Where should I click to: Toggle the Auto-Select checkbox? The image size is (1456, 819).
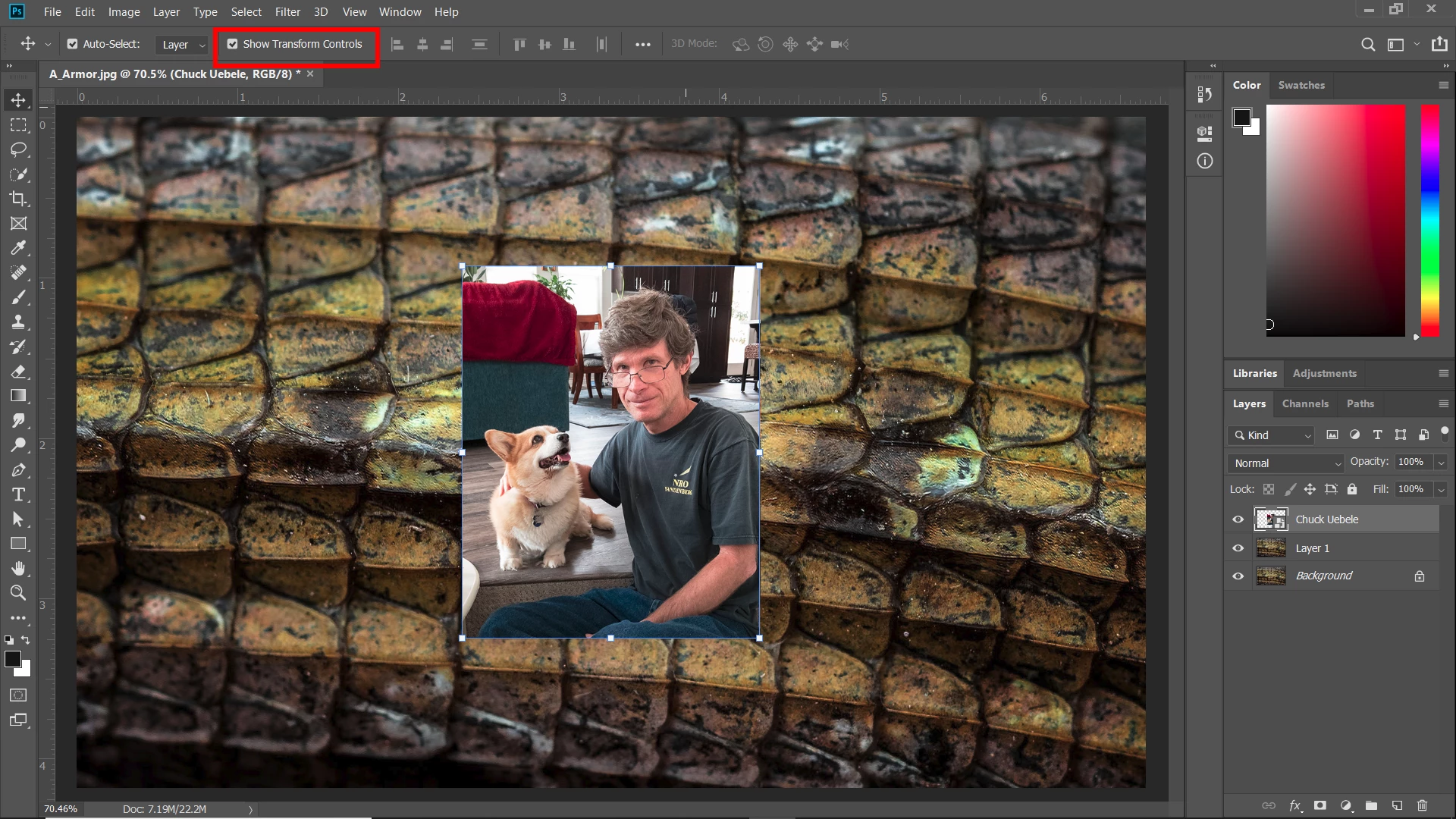pos(73,44)
